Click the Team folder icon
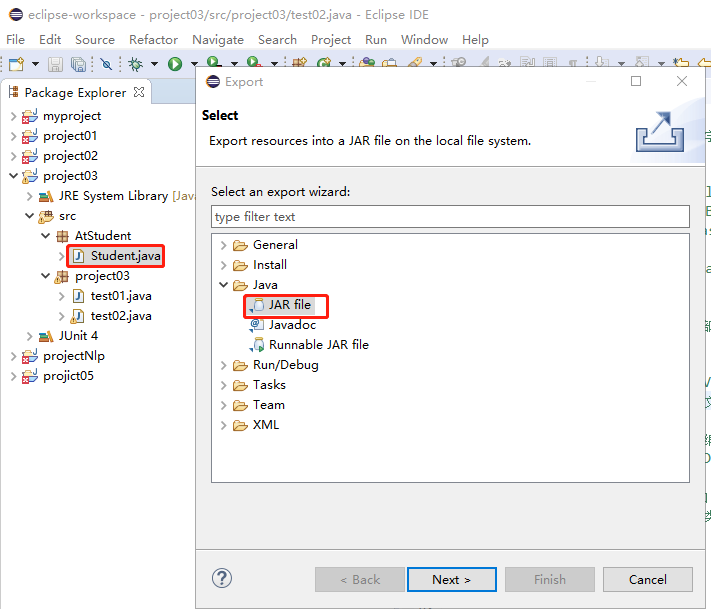This screenshot has height=609, width=711. click(240, 405)
